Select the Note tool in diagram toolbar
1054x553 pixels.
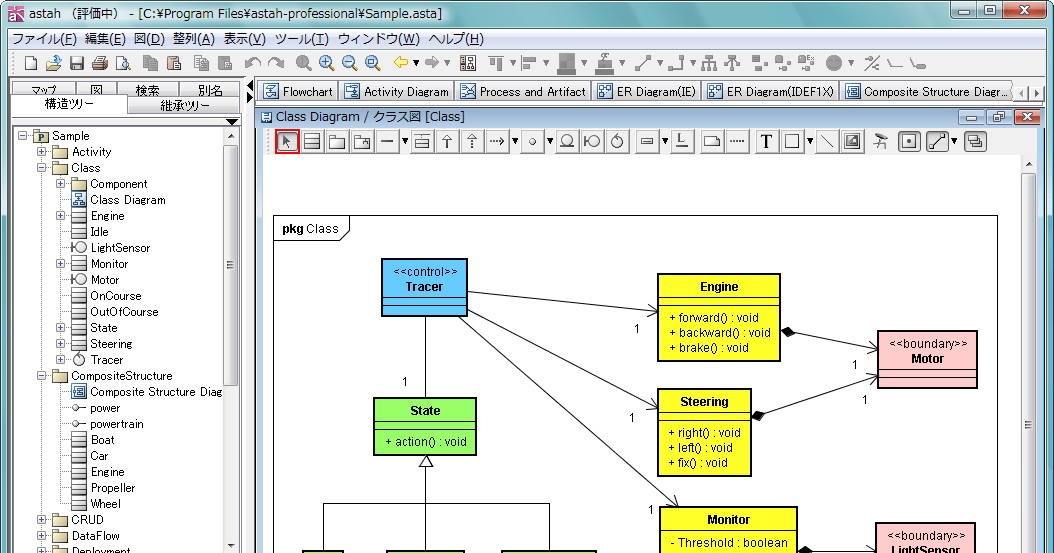[x=711, y=142]
